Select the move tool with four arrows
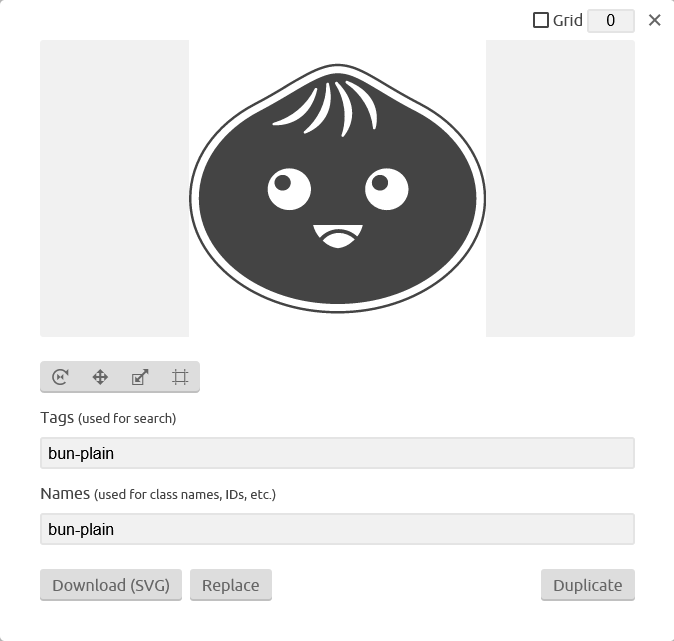Viewport: 674px width, 641px height. coord(100,377)
